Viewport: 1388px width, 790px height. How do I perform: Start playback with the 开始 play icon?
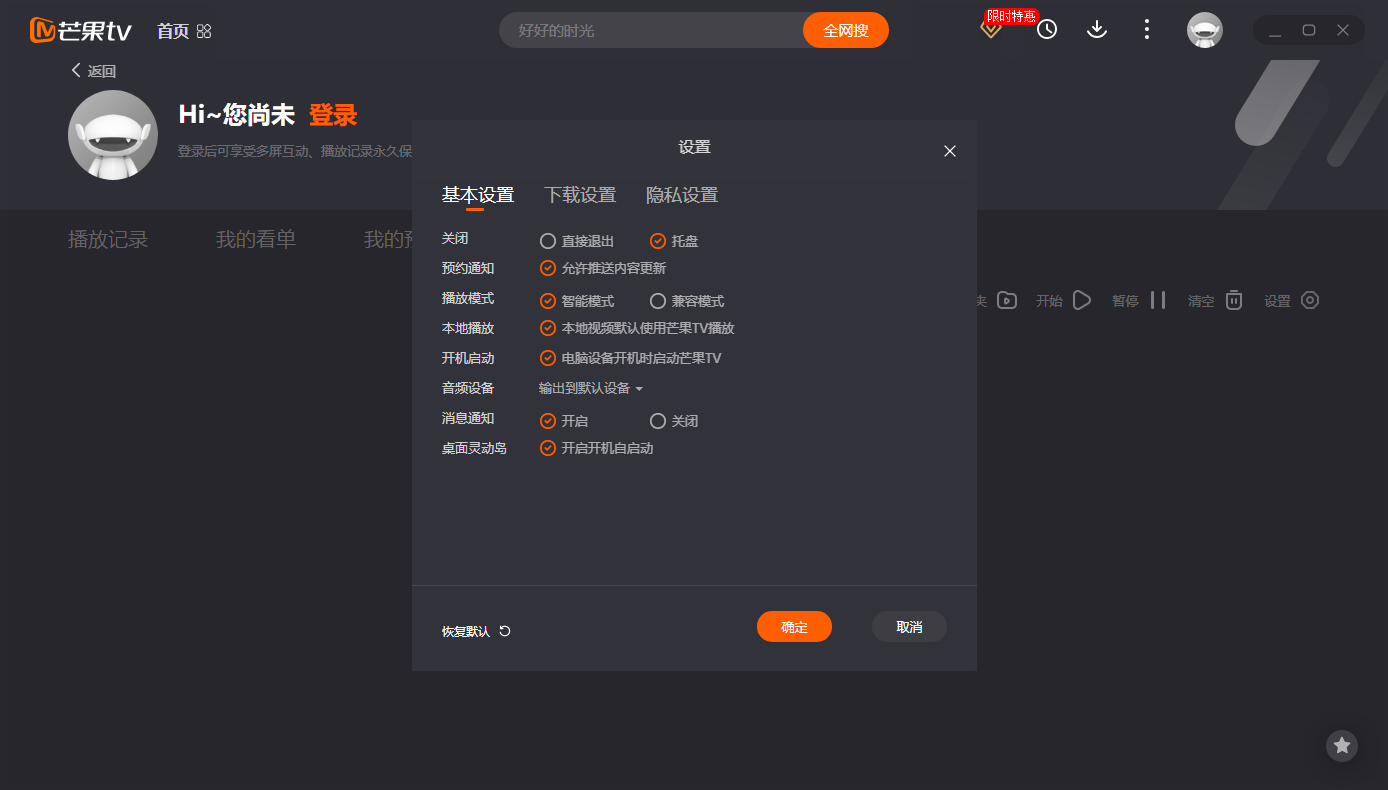1081,299
